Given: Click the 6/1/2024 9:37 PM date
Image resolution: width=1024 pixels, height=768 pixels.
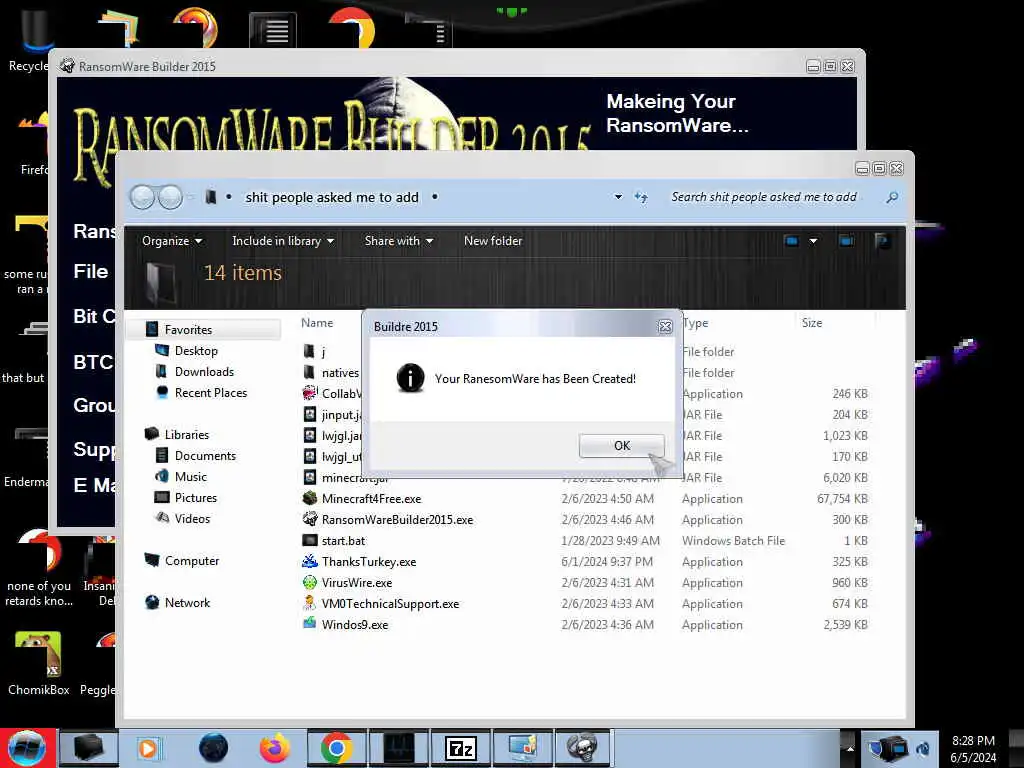Looking at the screenshot, I should pos(607,562).
